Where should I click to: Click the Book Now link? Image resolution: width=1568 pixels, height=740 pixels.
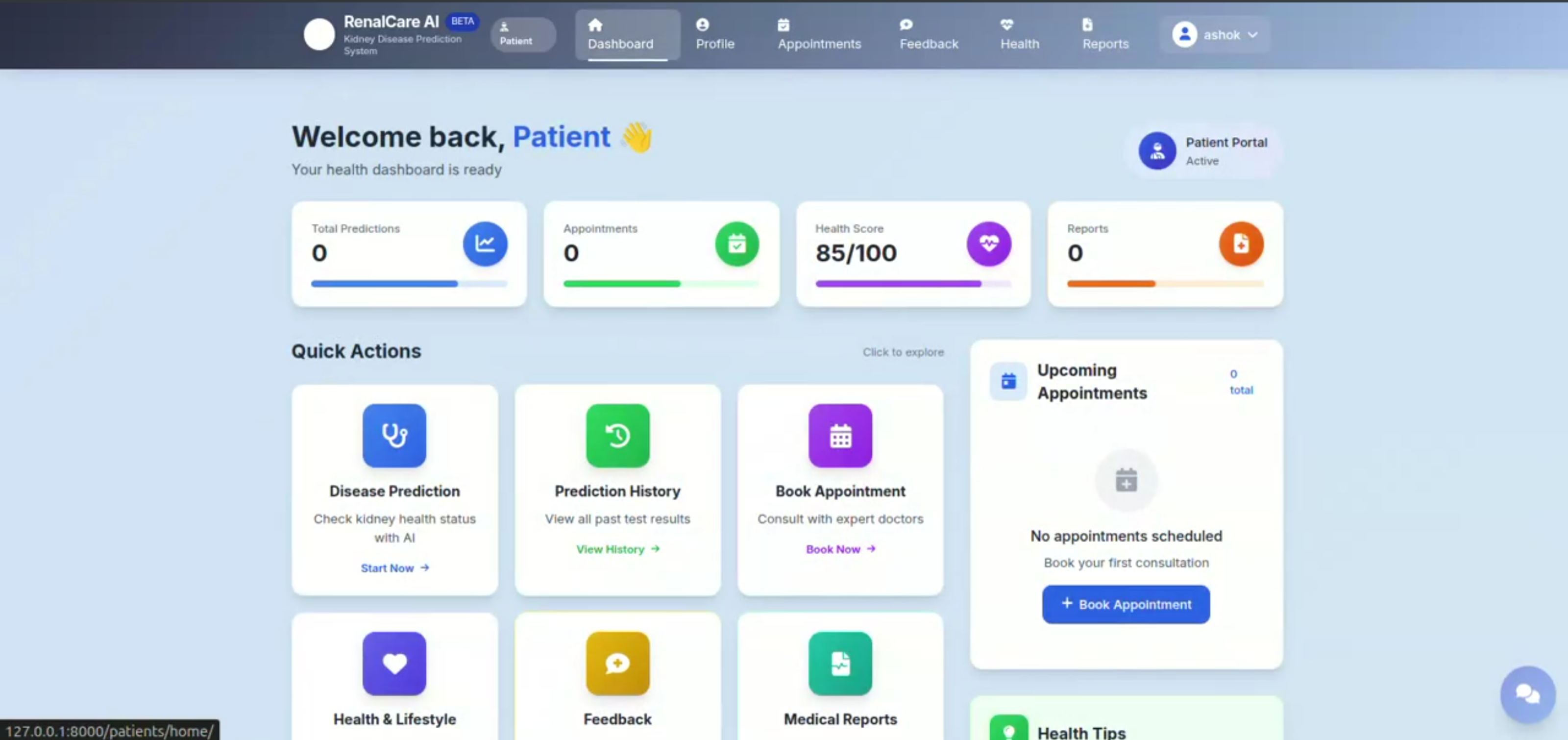pyautogui.click(x=841, y=549)
